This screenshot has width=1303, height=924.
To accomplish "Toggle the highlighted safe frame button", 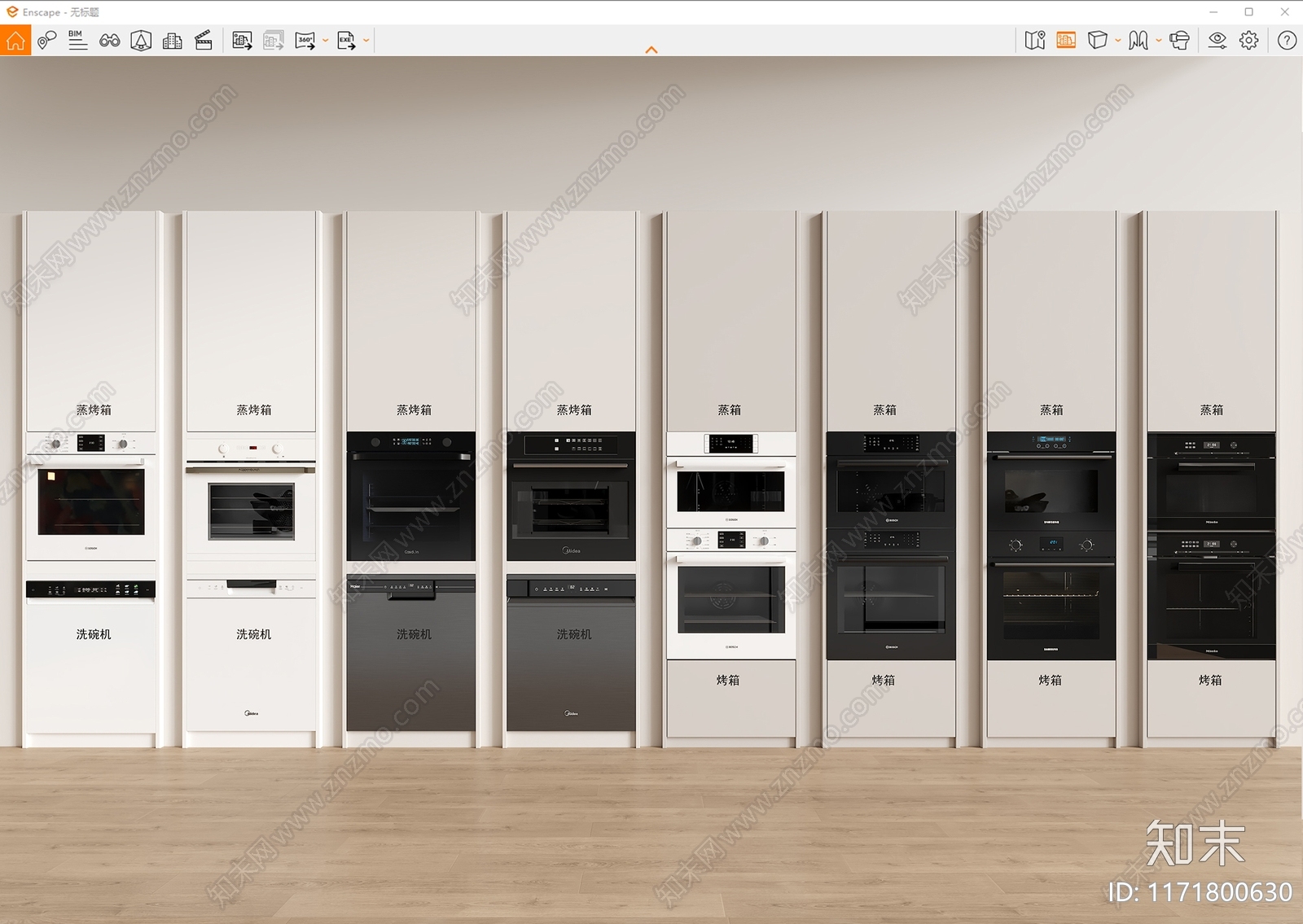I will click(x=1066, y=40).
